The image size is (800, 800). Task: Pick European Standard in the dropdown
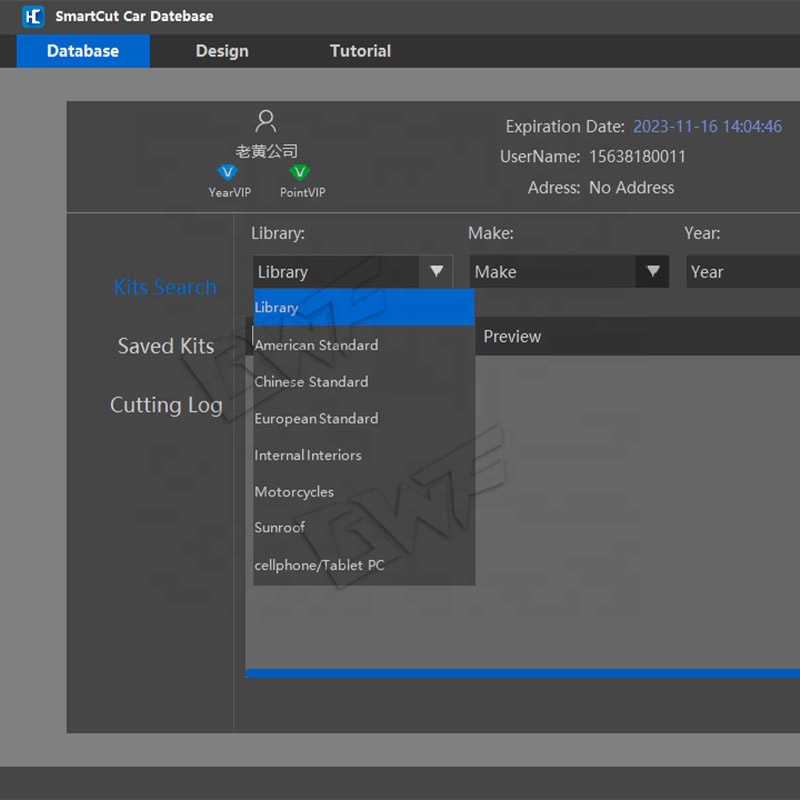click(x=317, y=419)
